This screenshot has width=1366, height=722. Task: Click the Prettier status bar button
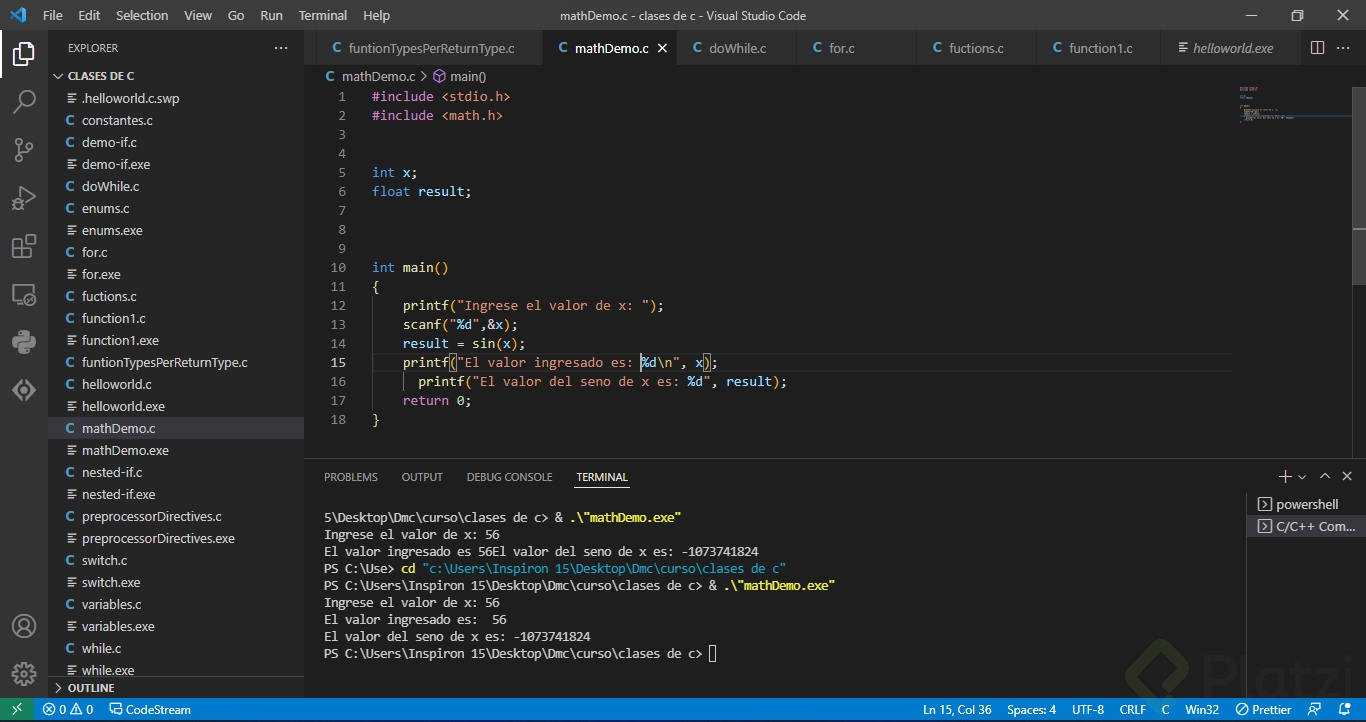(1264, 710)
